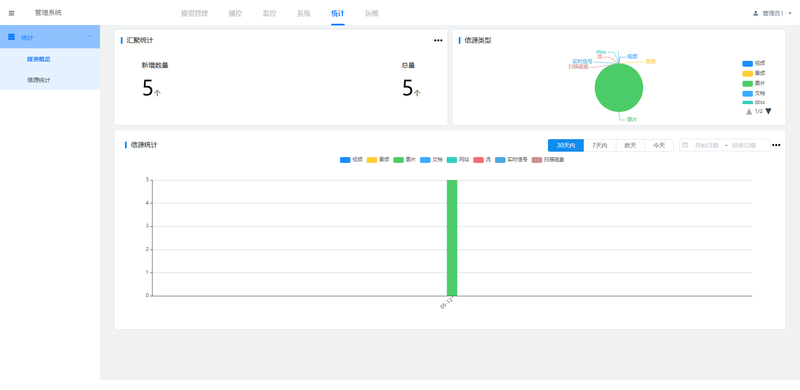Screen dimensions: 800x390
Task: Click the user avatar icon
Action: (x=756, y=13)
